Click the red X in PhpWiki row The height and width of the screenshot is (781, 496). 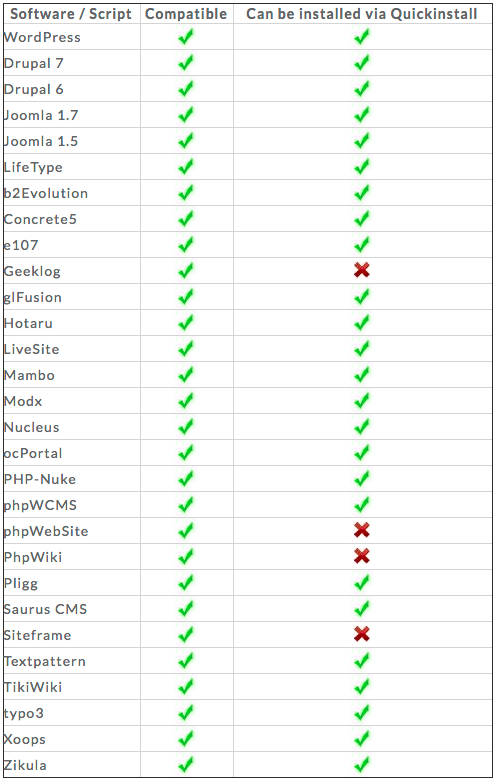pyautogui.click(x=362, y=556)
